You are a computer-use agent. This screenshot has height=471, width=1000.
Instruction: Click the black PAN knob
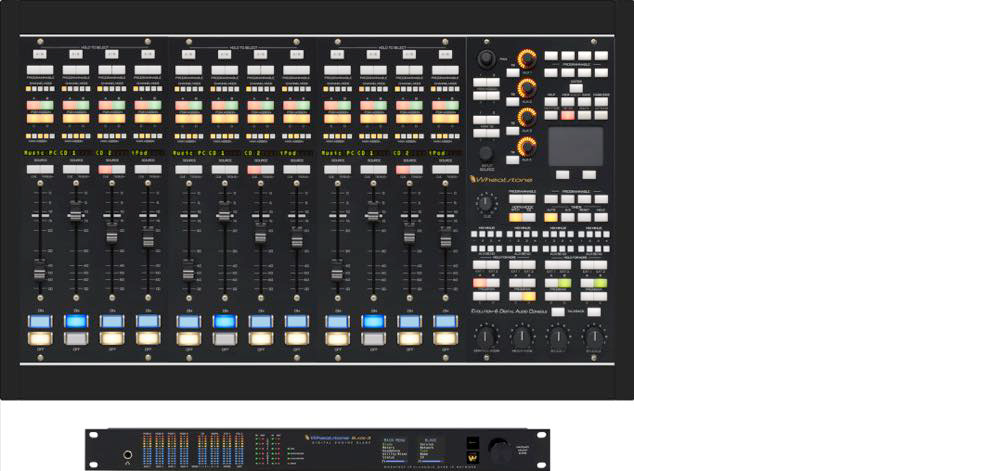click(487, 58)
